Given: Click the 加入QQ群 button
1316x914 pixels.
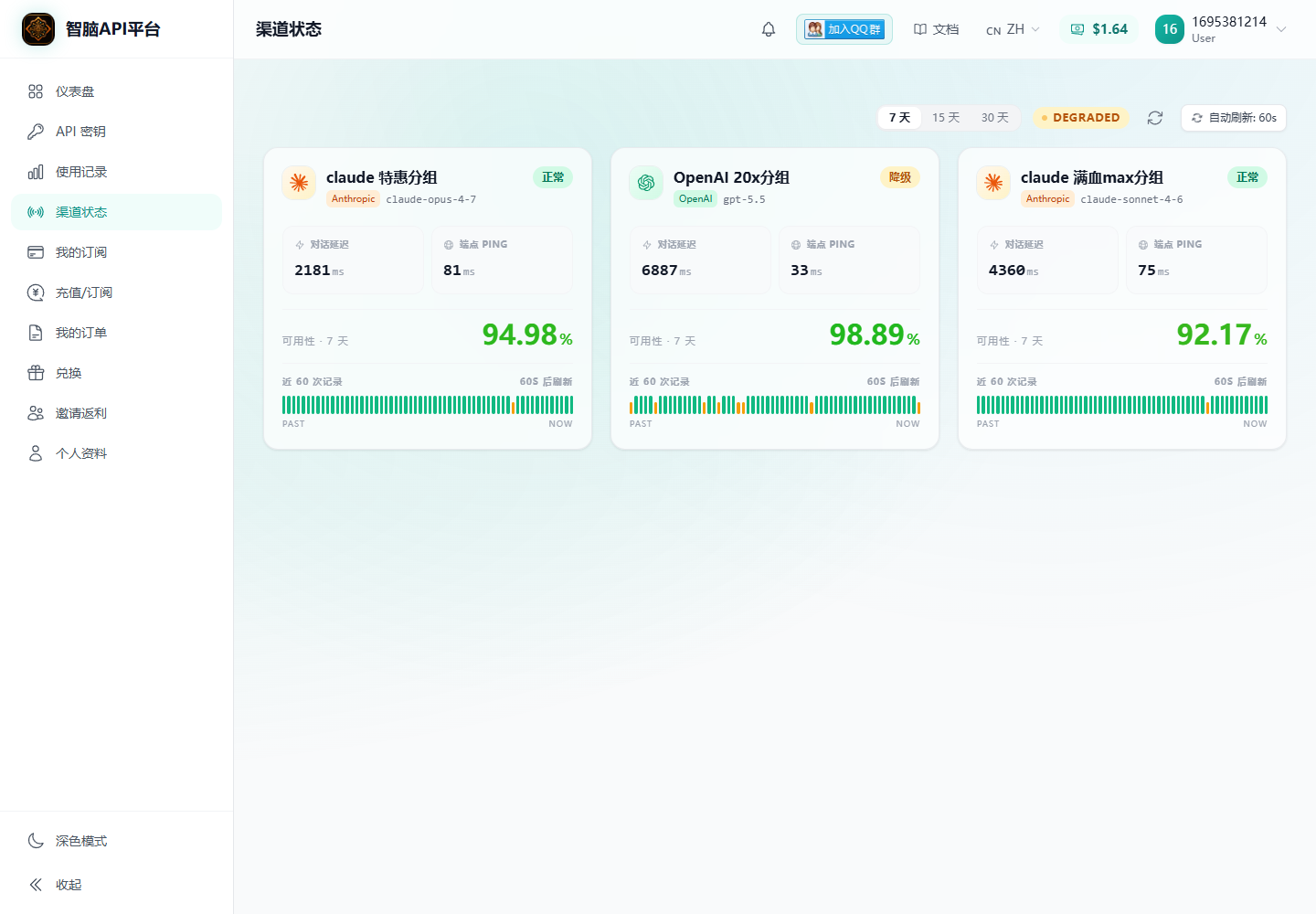Looking at the screenshot, I should pos(844,29).
